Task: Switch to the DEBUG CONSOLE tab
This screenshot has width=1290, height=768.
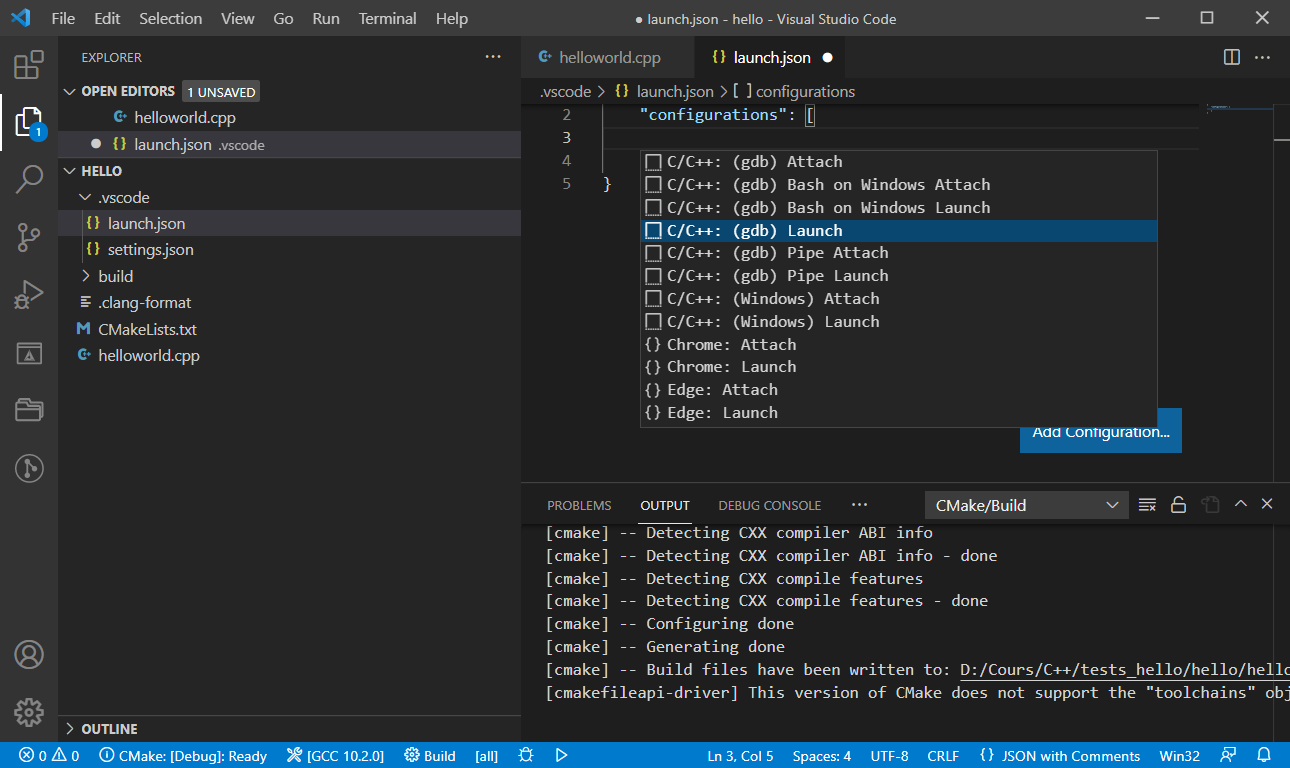Action: [x=769, y=505]
